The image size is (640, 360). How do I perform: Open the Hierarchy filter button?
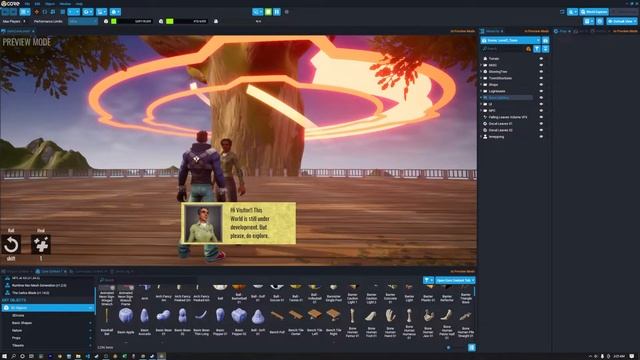click(537, 49)
